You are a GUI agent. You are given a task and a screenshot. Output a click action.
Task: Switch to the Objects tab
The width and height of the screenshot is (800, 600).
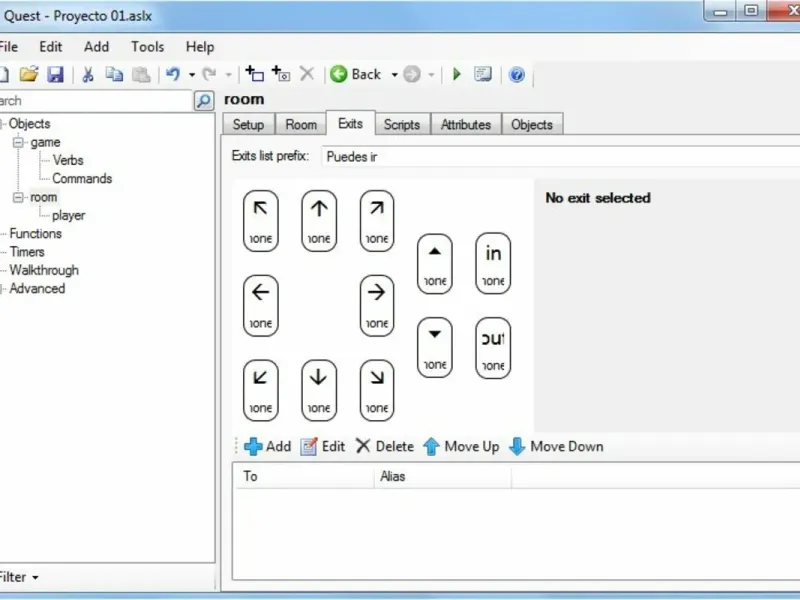coord(532,124)
